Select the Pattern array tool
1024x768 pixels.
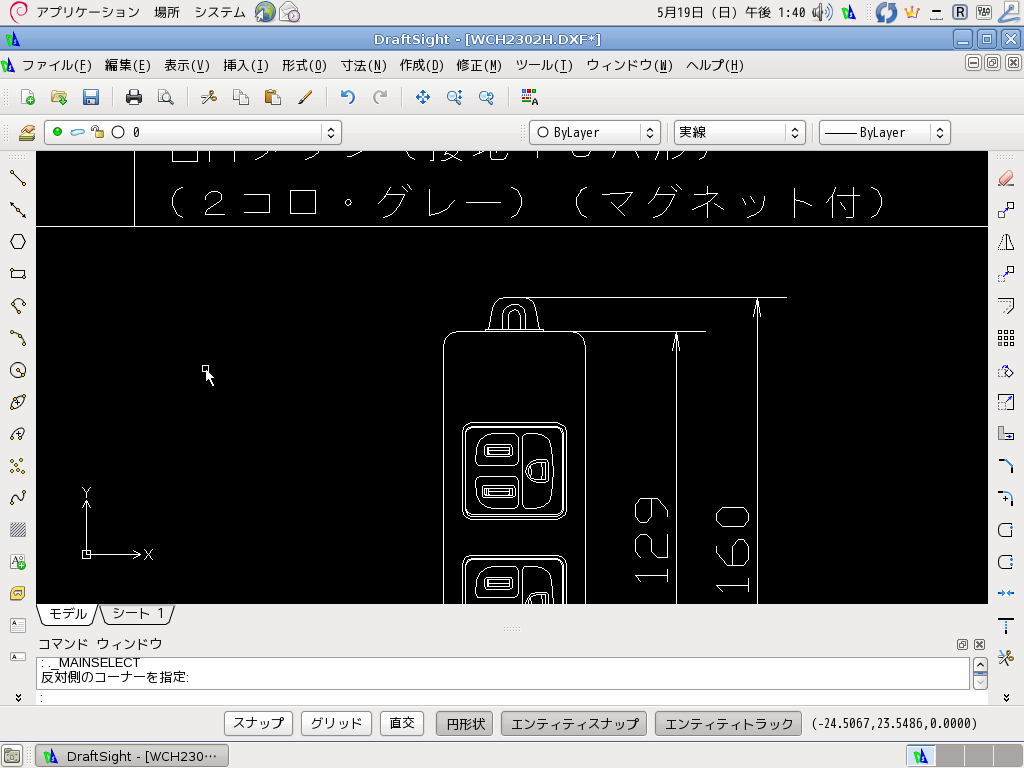[1006, 338]
